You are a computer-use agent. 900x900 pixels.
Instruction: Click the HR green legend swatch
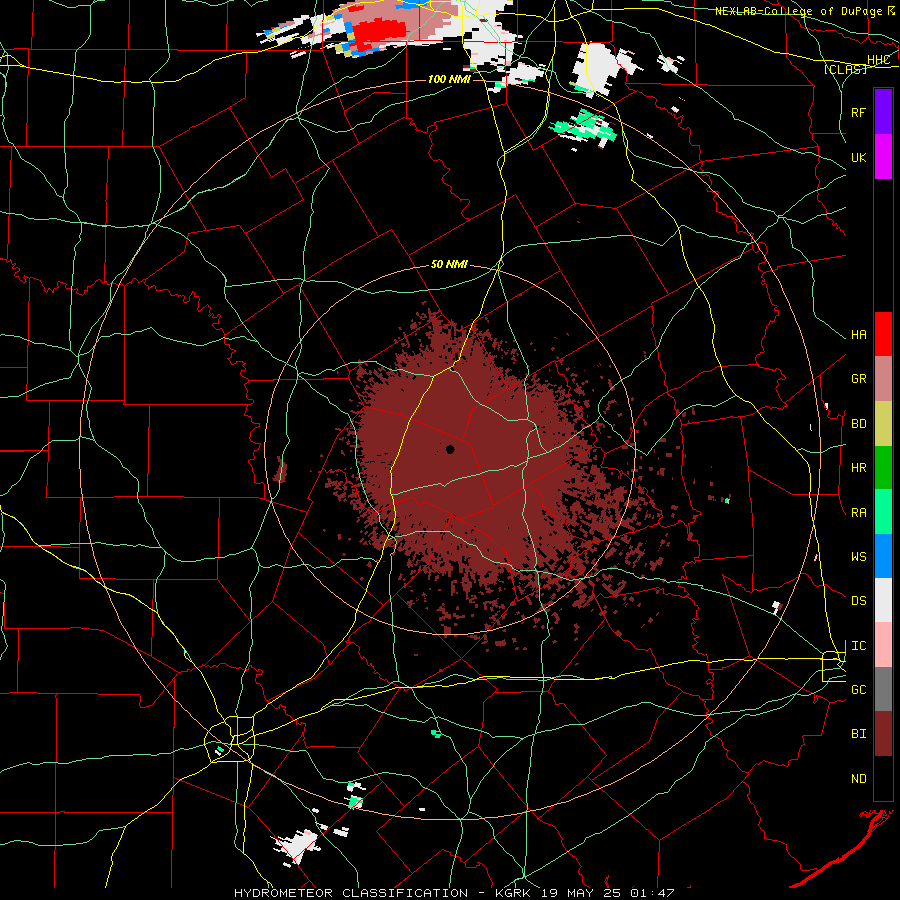point(883,468)
